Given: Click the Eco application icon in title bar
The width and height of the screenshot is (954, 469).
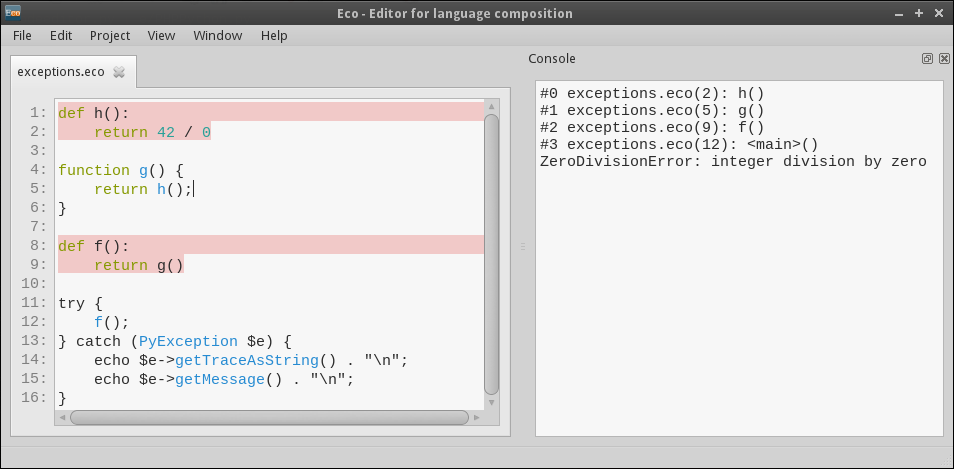Looking at the screenshot, I should [15, 13].
